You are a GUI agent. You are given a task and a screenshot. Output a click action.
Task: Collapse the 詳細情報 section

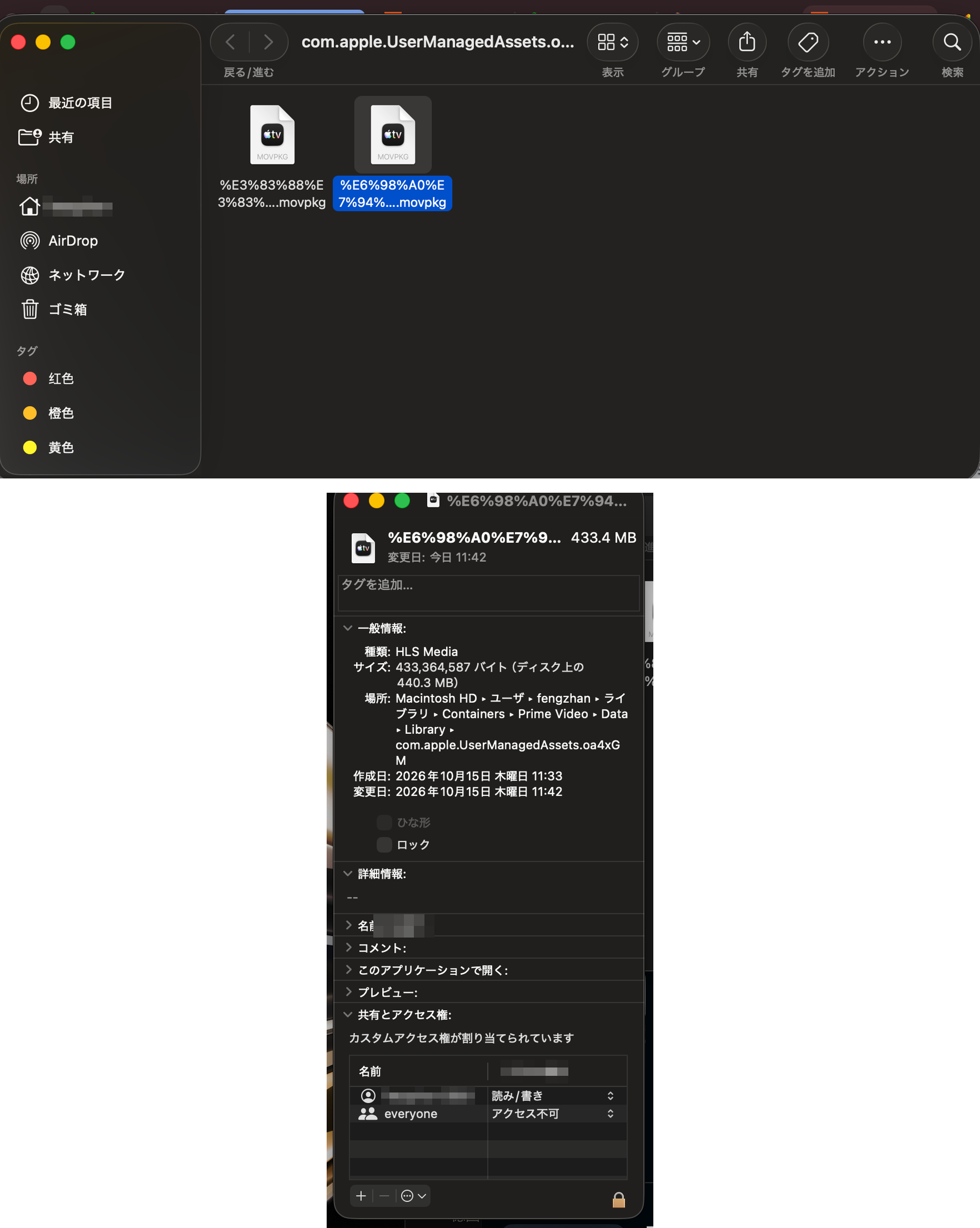tap(348, 874)
